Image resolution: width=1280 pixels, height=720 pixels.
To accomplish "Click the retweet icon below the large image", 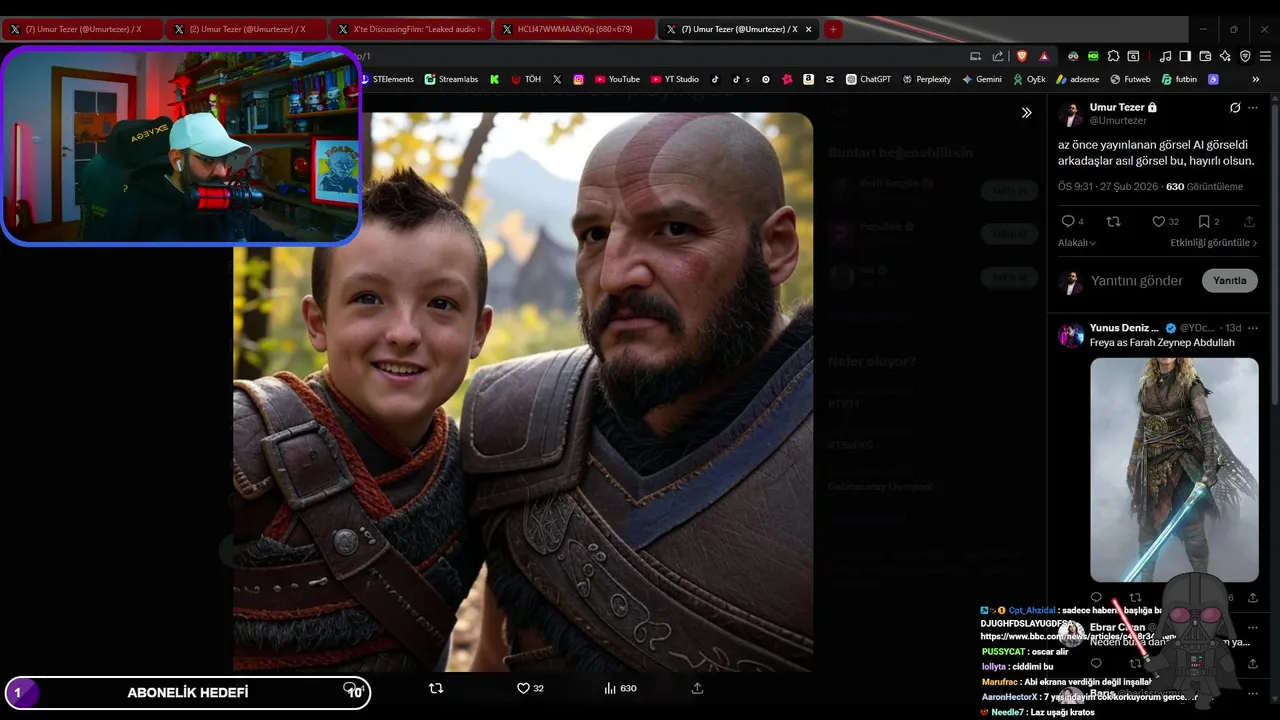I will tap(436, 688).
